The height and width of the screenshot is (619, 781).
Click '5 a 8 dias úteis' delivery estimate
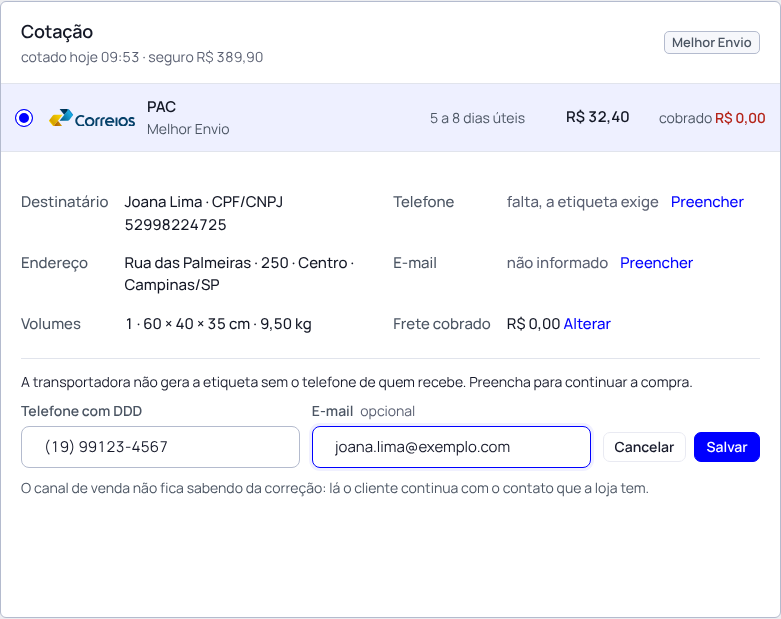(x=477, y=118)
